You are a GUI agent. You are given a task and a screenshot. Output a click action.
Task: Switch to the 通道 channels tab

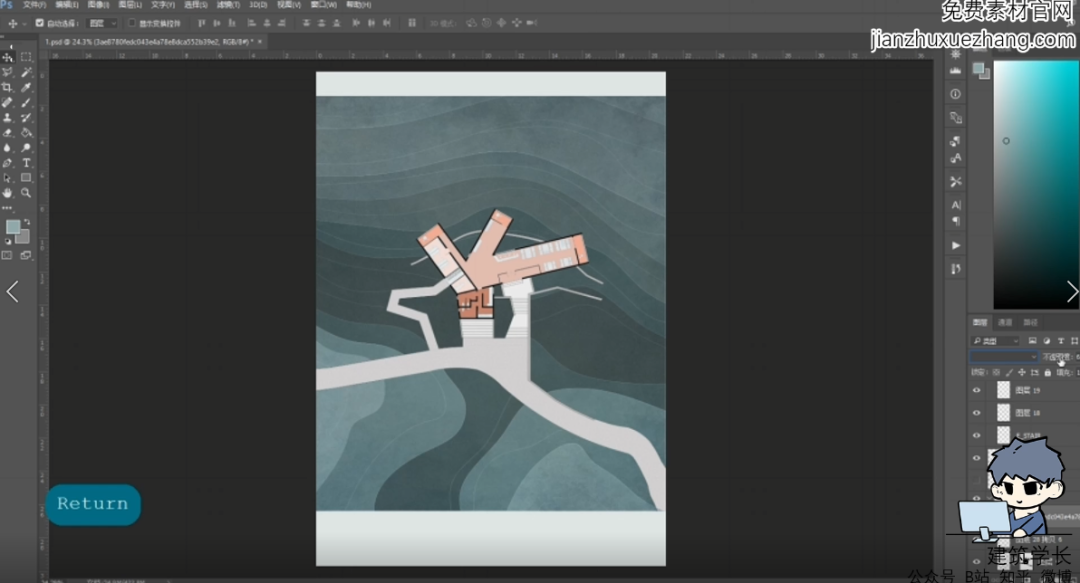point(1005,323)
